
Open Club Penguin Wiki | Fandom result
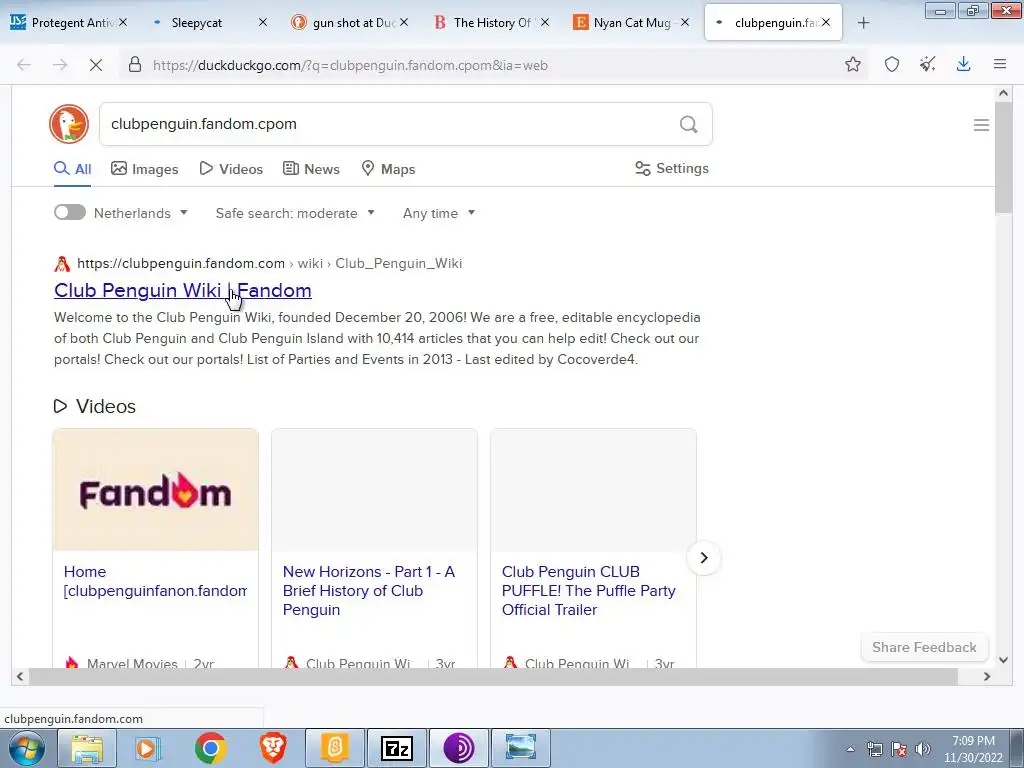[x=183, y=290]
